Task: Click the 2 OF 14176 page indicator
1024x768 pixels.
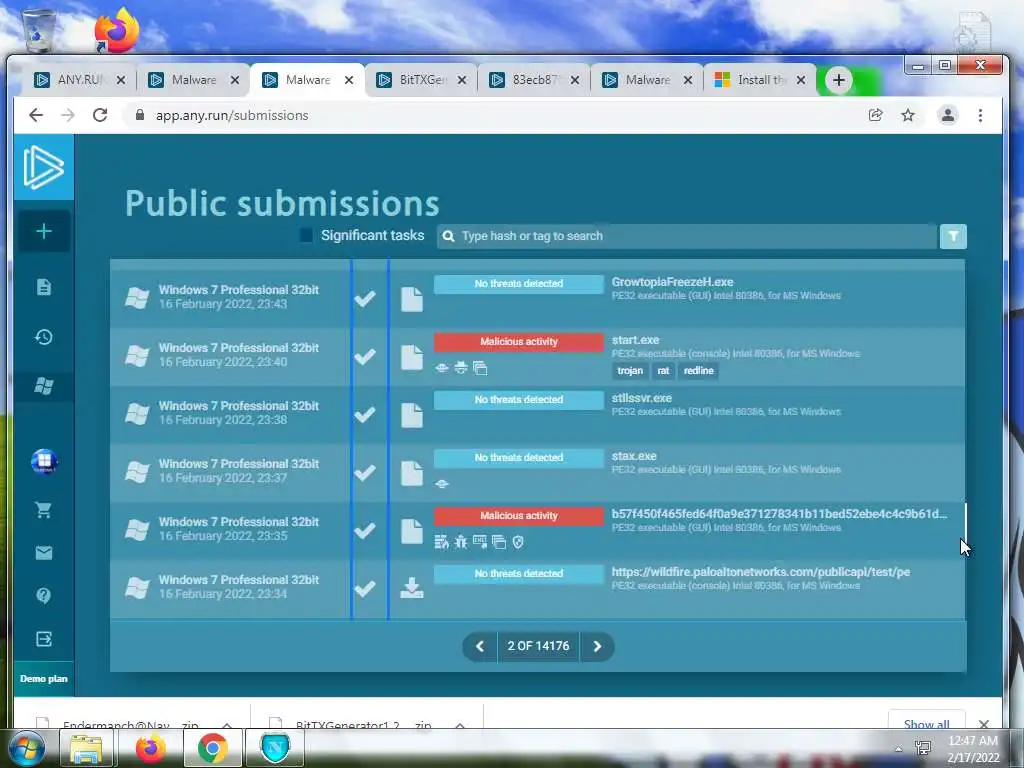Action: click(x=538, y=646)
